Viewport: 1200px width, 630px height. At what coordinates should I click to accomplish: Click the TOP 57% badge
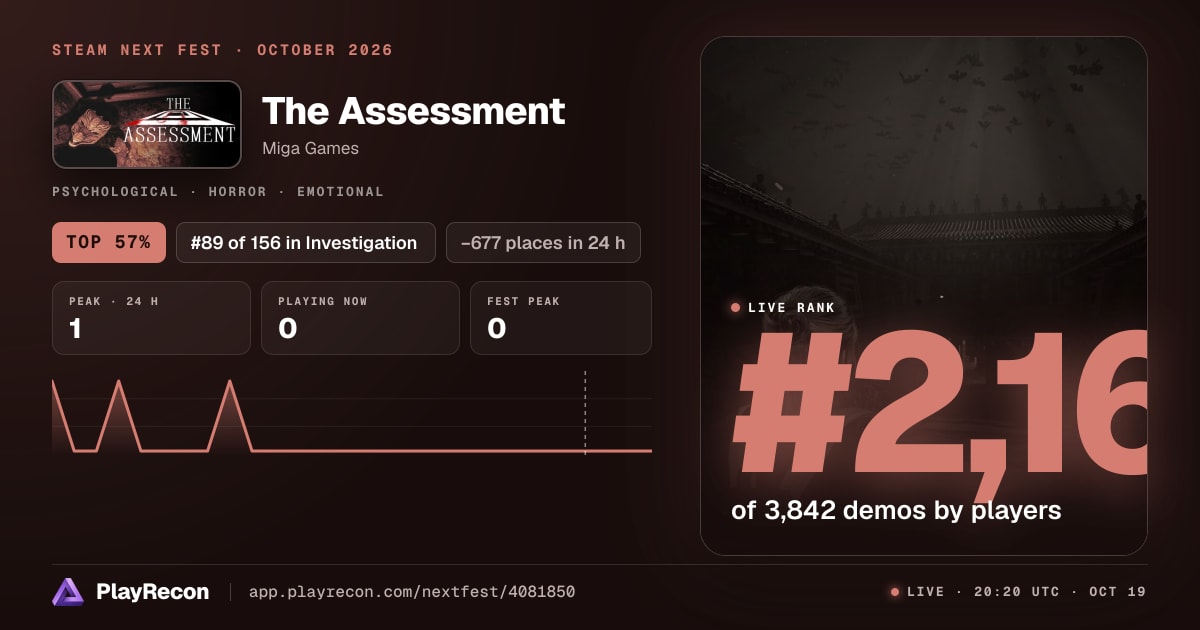click(109, 242)
